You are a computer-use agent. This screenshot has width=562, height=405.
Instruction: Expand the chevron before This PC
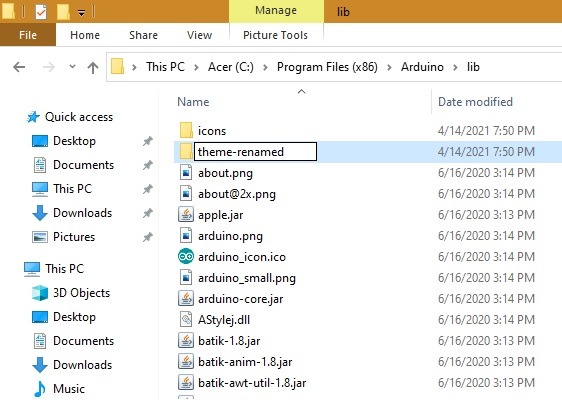click(134, 67)
